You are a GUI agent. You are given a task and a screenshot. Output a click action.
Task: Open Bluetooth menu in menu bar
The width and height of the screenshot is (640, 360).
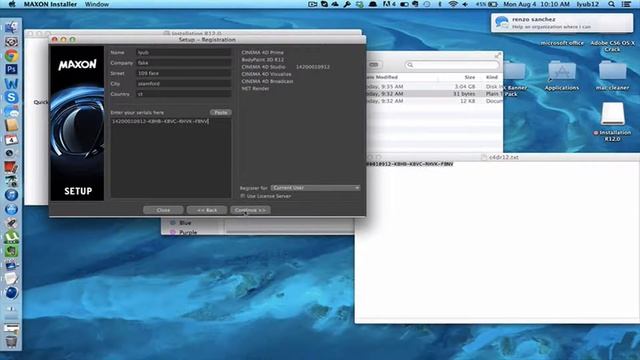(x=440, y=4)
